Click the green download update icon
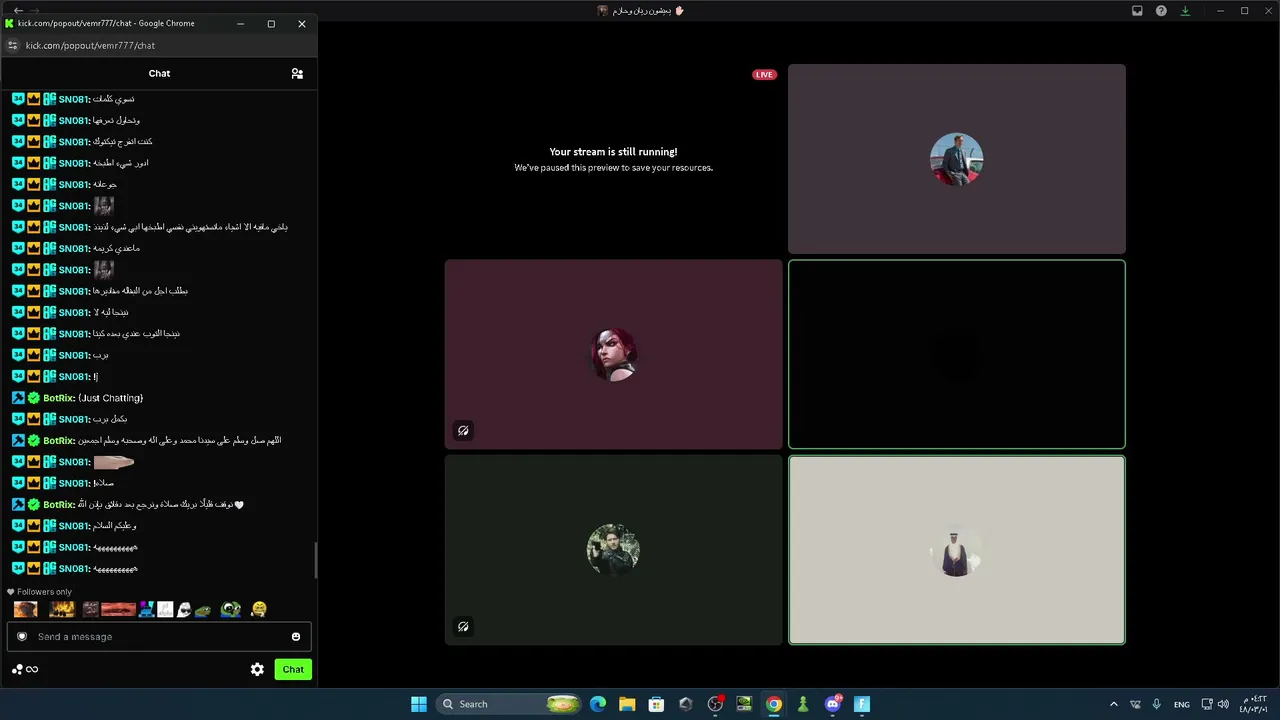 1185,11
